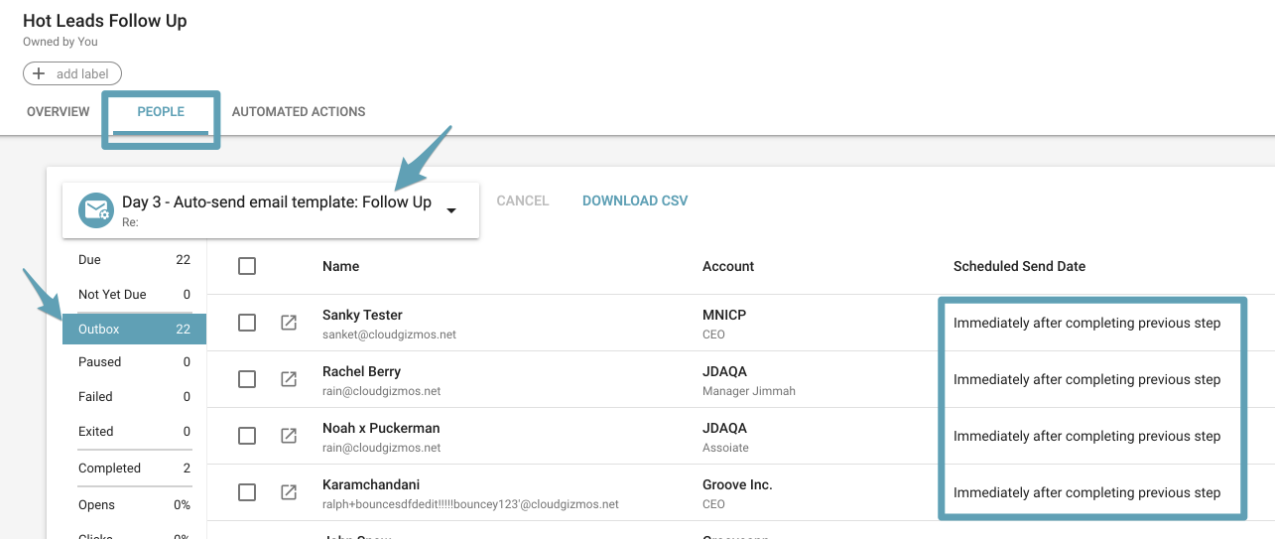The height and width of the screenshot is (542, 1278).
Task: Toggle the select-all checkbox in header
Action: 247,266
